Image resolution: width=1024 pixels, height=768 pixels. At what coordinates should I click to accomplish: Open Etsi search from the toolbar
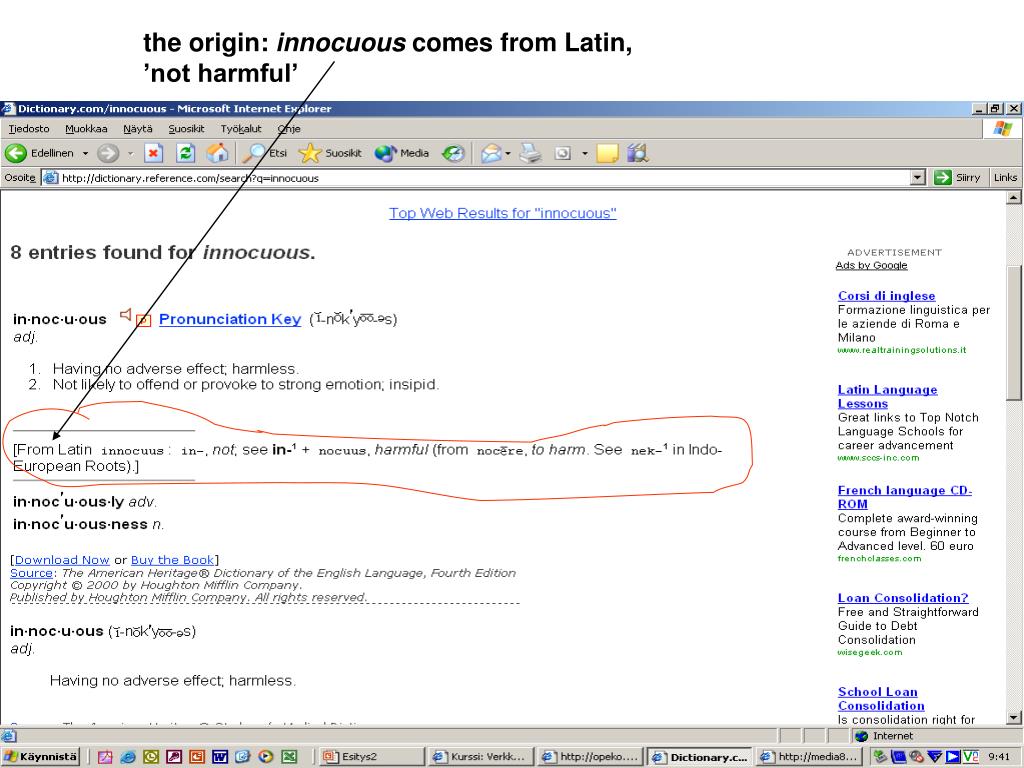click(264, 153)
